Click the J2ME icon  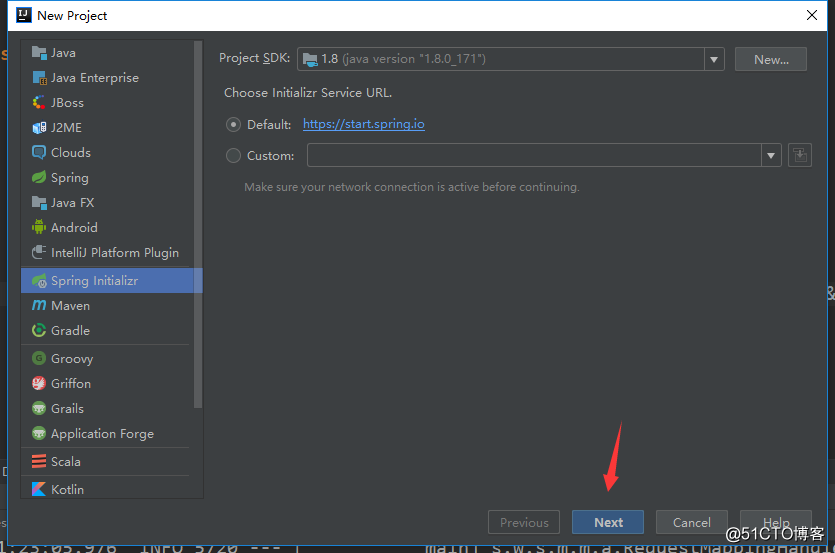coord(39,127)
